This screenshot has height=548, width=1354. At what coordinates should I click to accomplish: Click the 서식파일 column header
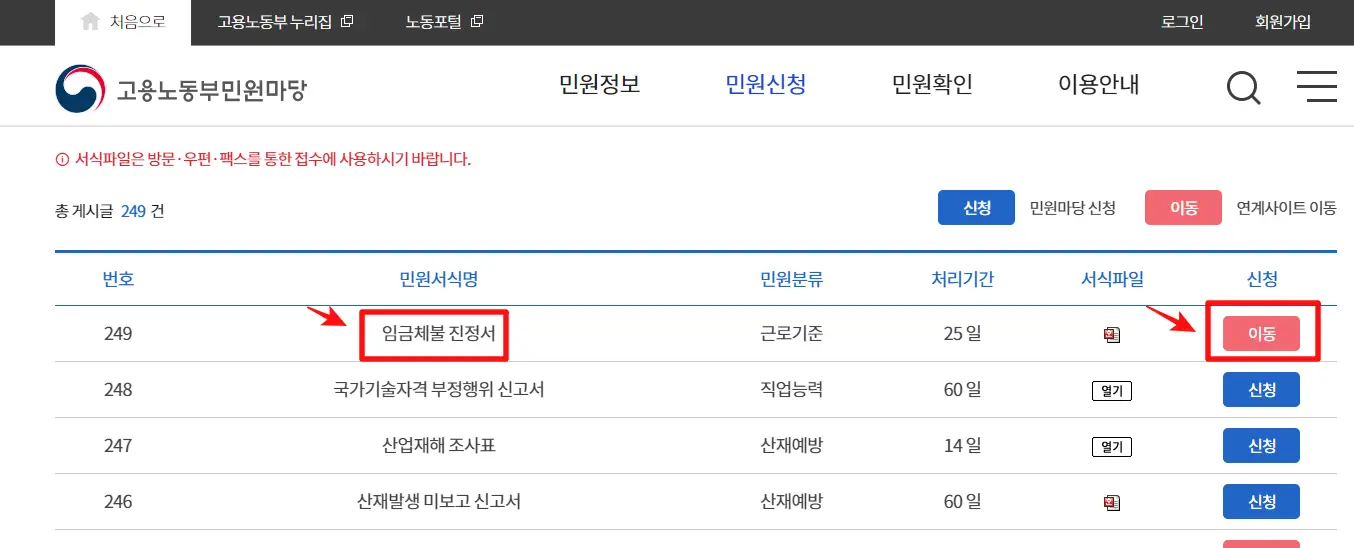[1112, 279]
